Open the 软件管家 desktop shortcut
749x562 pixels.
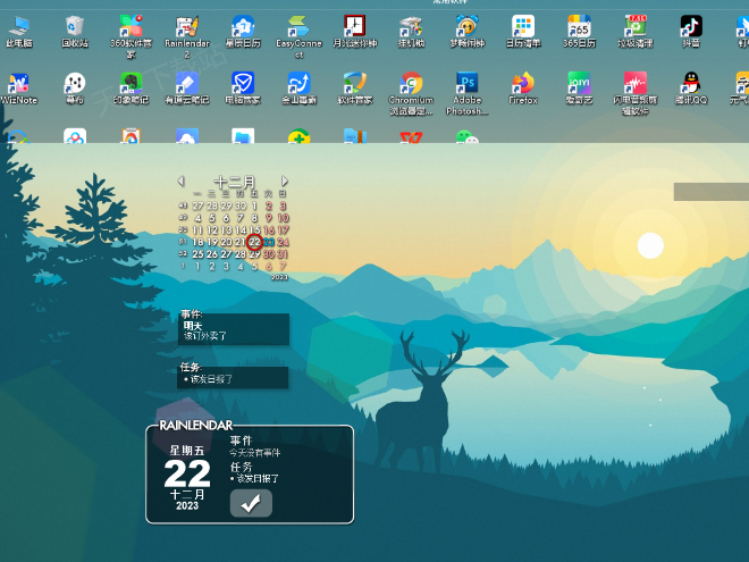[355, 88]
